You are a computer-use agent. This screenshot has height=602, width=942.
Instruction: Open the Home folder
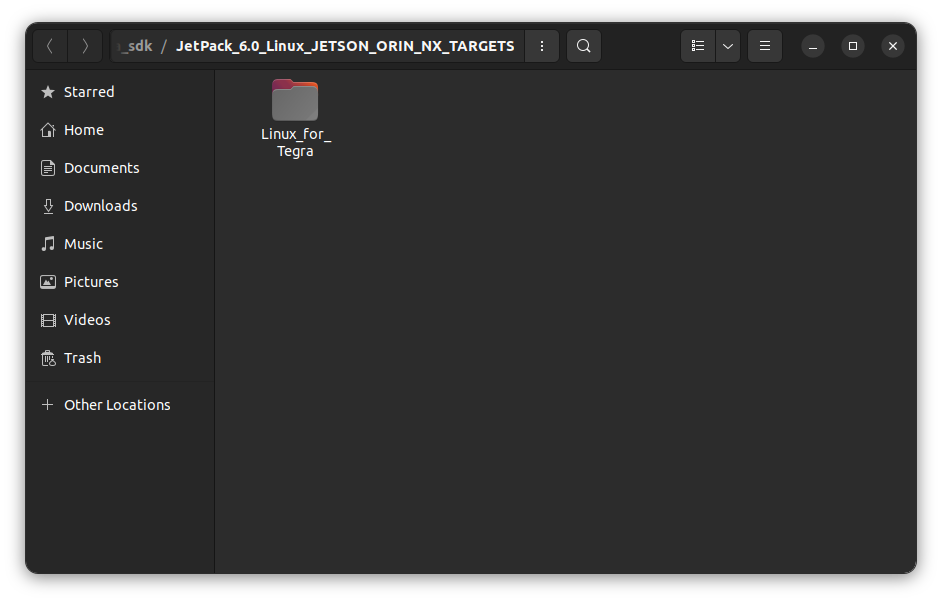[x=83, y=129]
